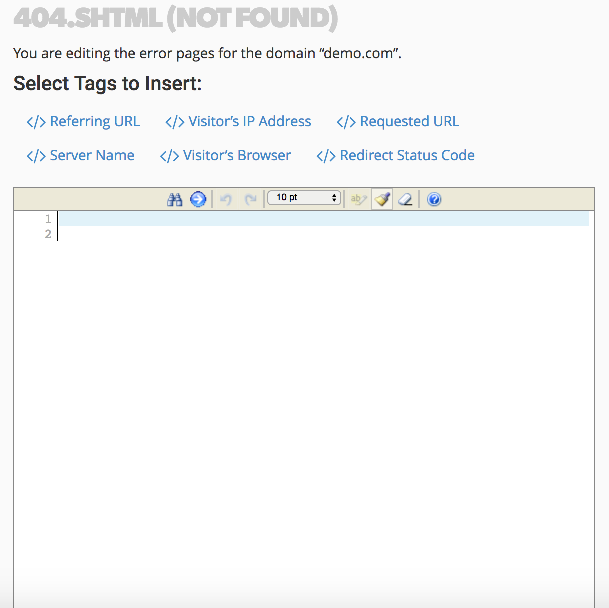Insert the Requested URL tag
This screenshot has height=608, width=609.
(397, 121)
